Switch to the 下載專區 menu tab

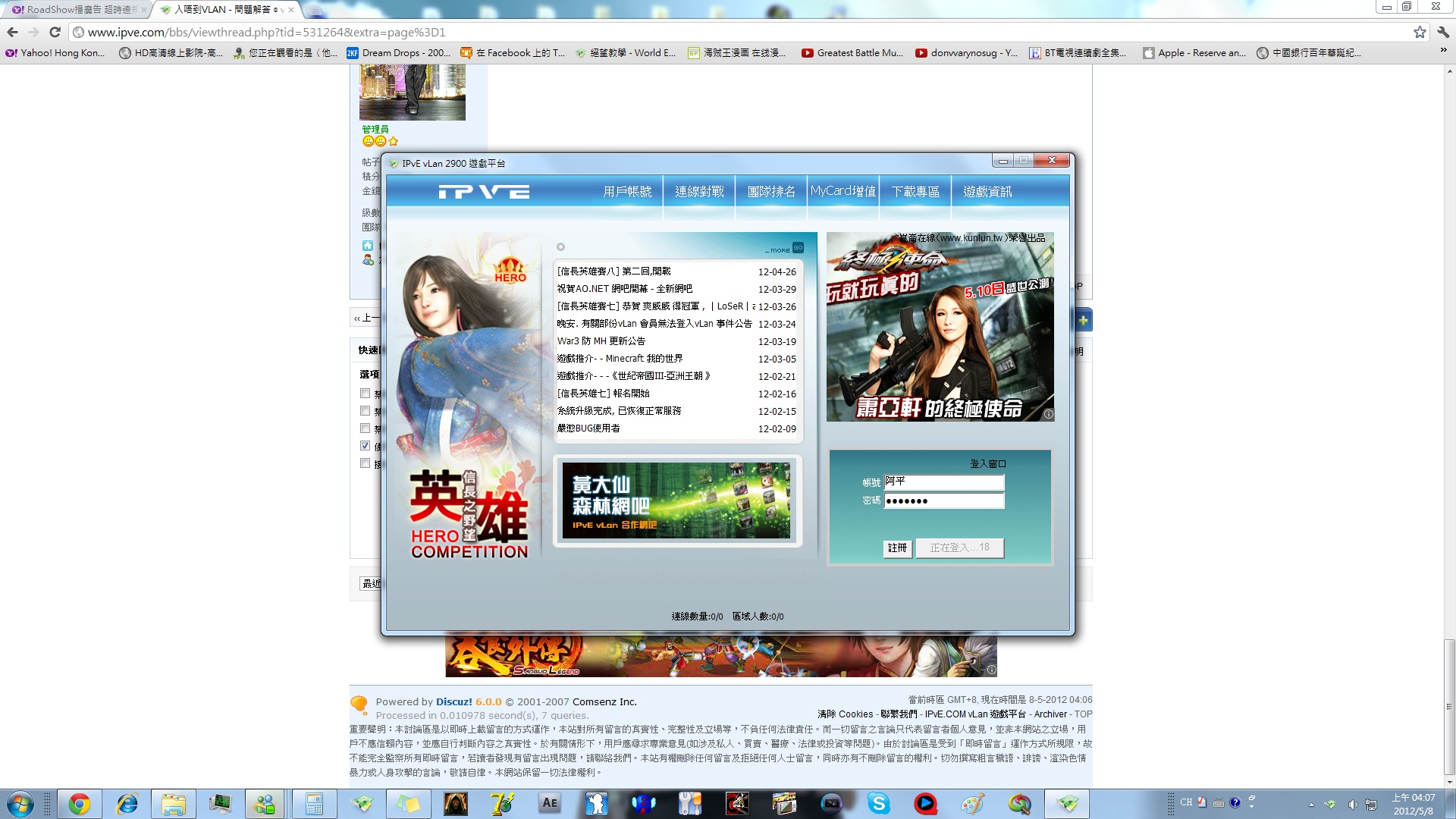click(915, 192)
